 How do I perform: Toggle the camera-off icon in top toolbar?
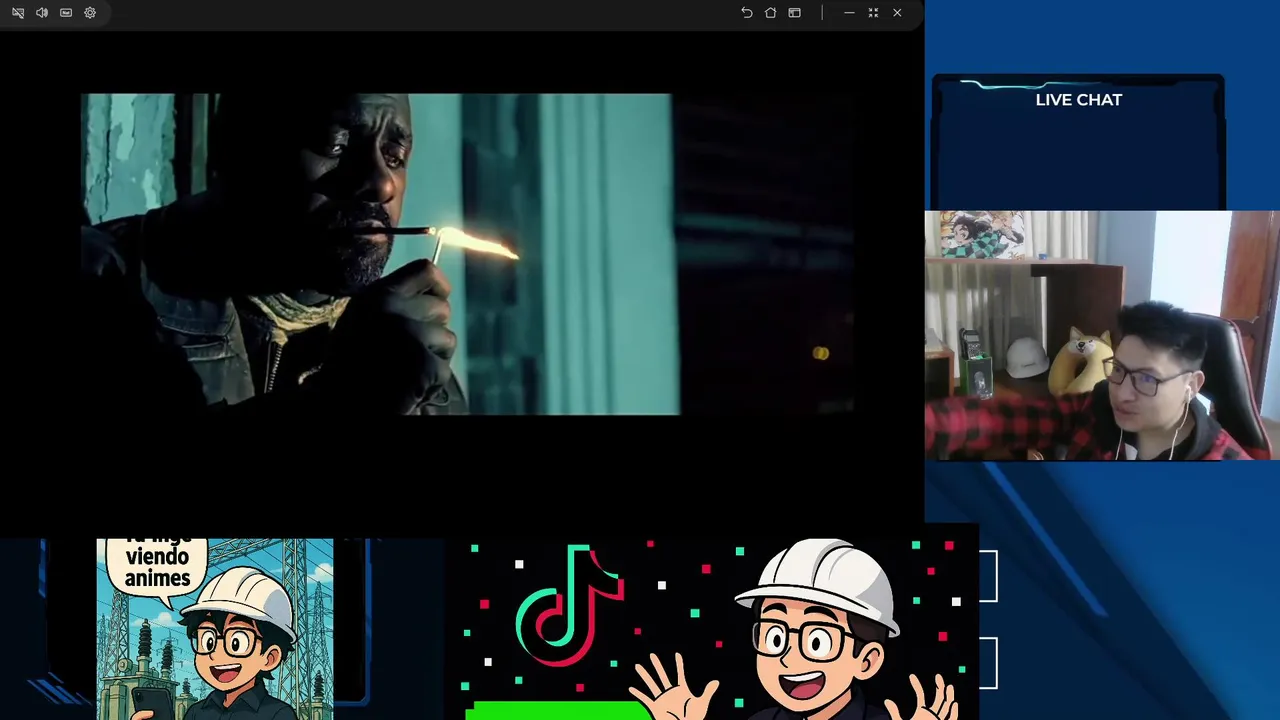click(x=18, y=13)
